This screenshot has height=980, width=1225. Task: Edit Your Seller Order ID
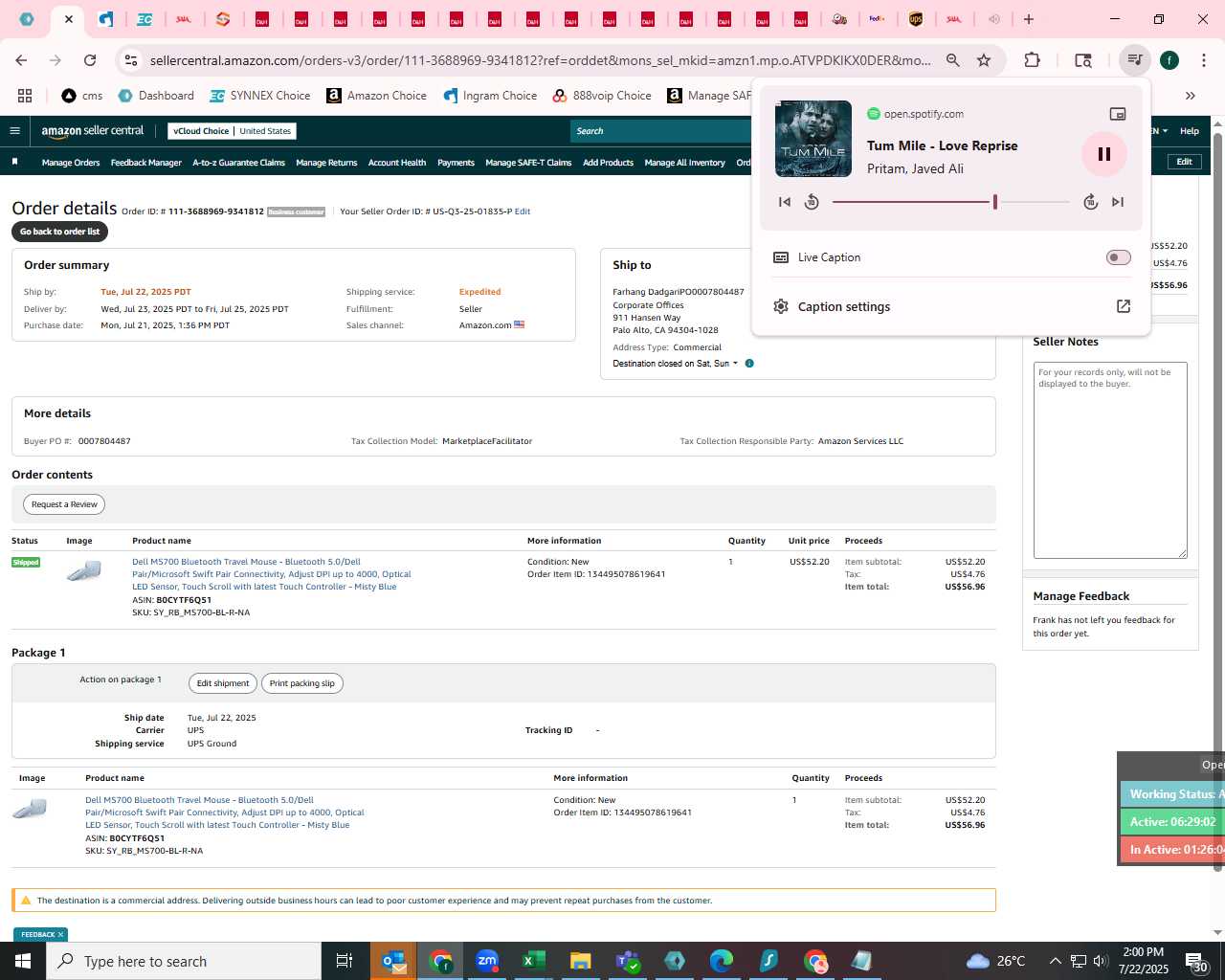(x=523, y=212)
